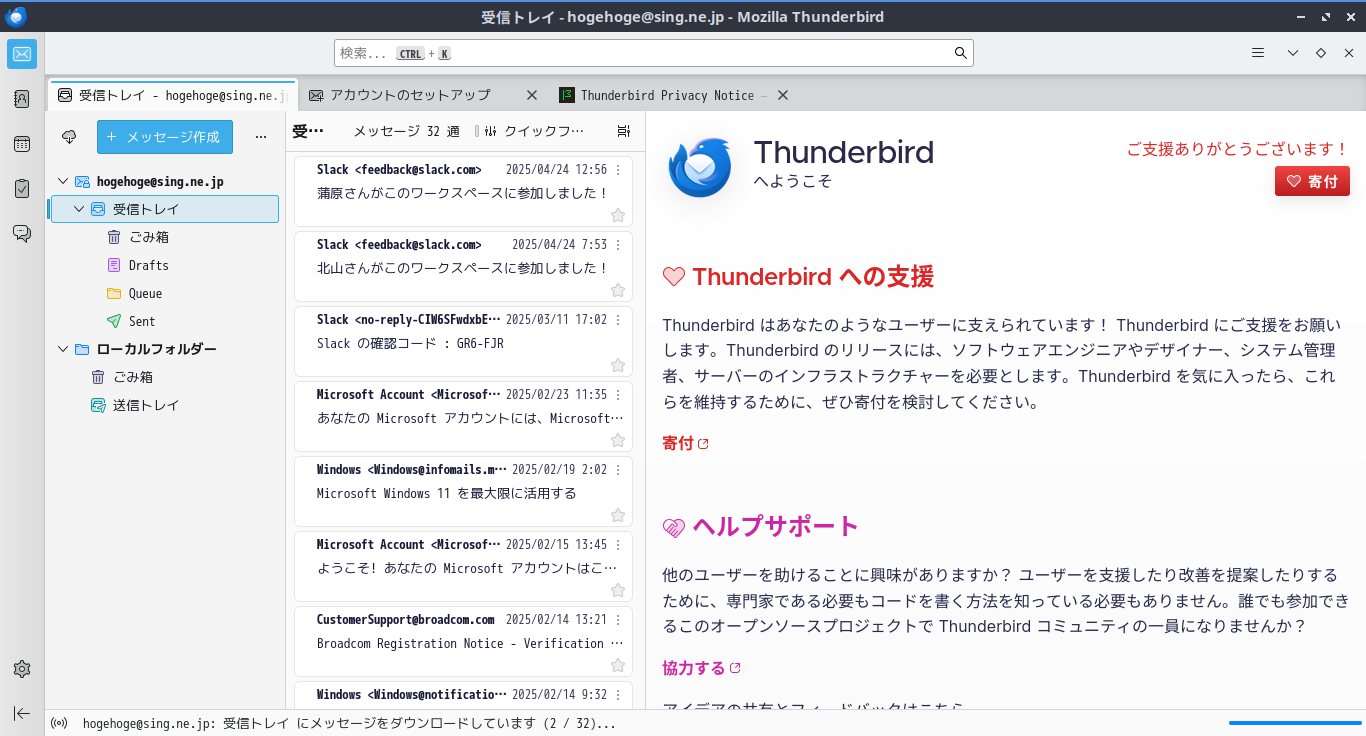Open Settings via the gear icon

coord(22,669)
